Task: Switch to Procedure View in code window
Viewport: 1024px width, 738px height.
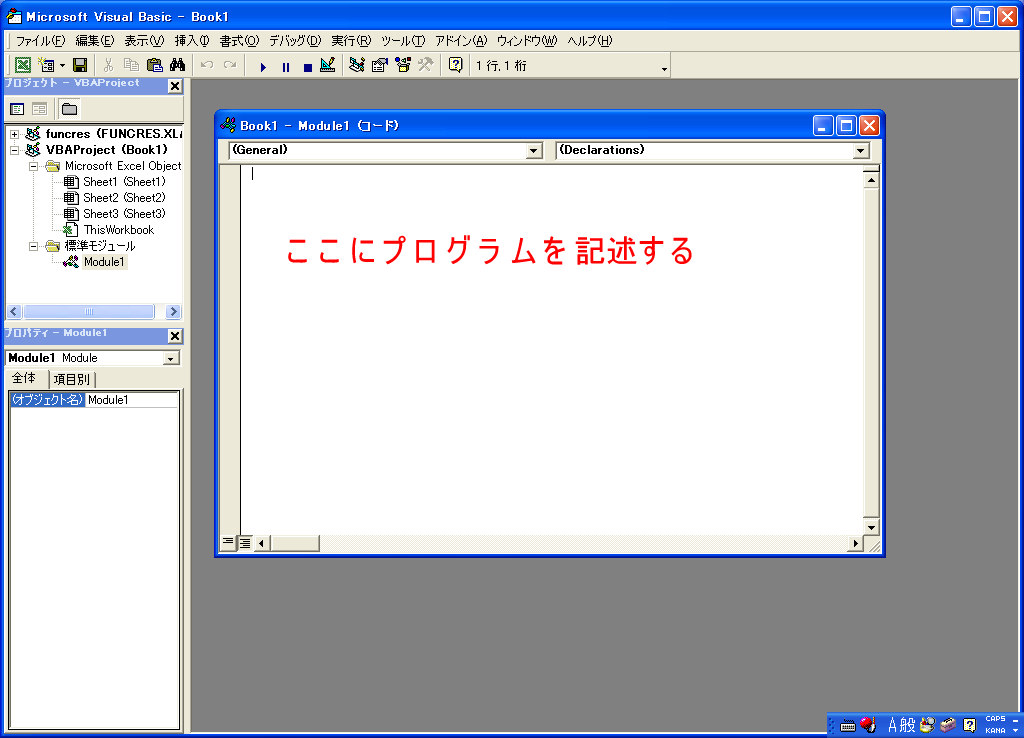Action: click(x=228, y=543)
